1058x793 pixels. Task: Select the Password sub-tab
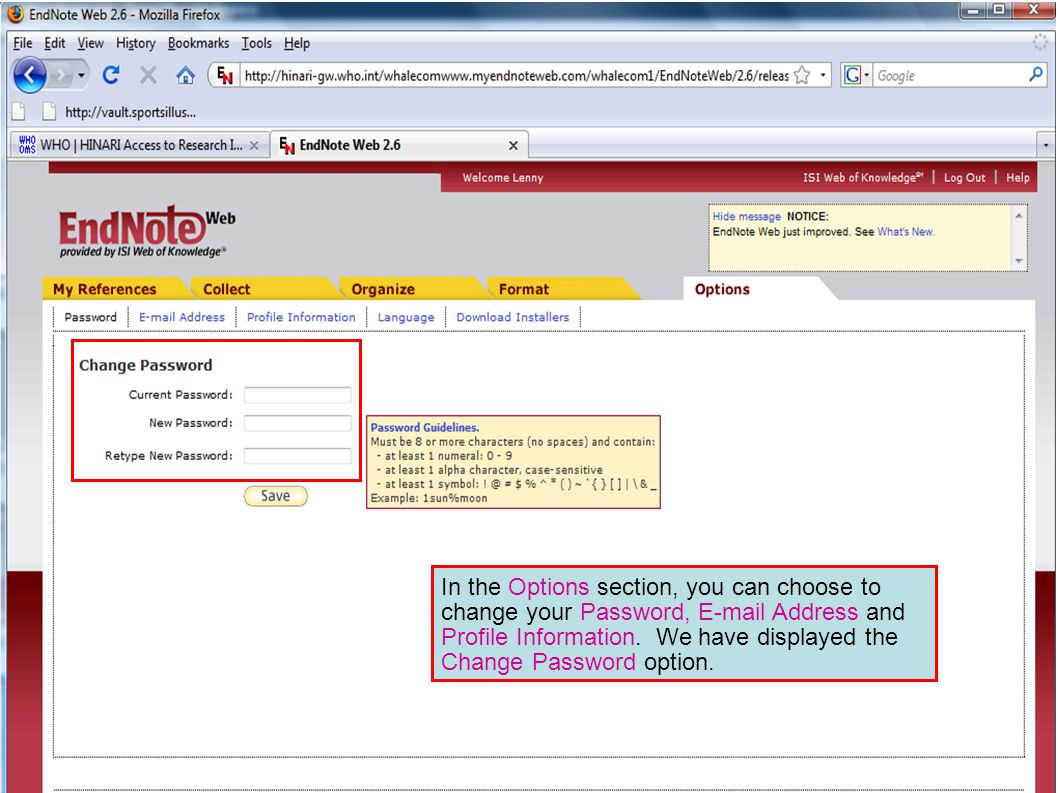(x=90, y=317)
